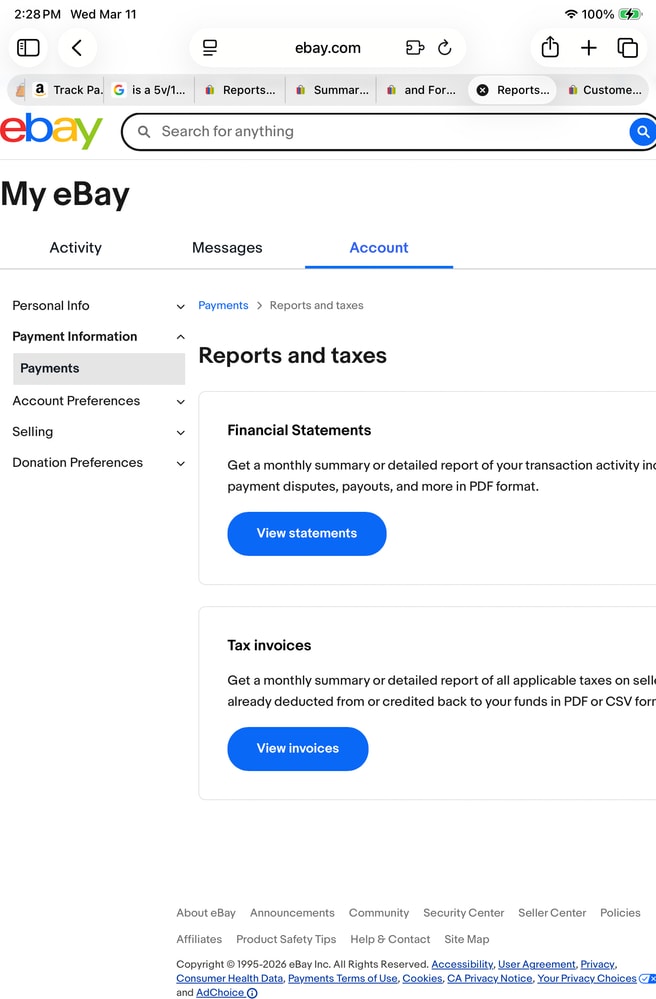Open Security Center footer link

[x=464, y=913]
